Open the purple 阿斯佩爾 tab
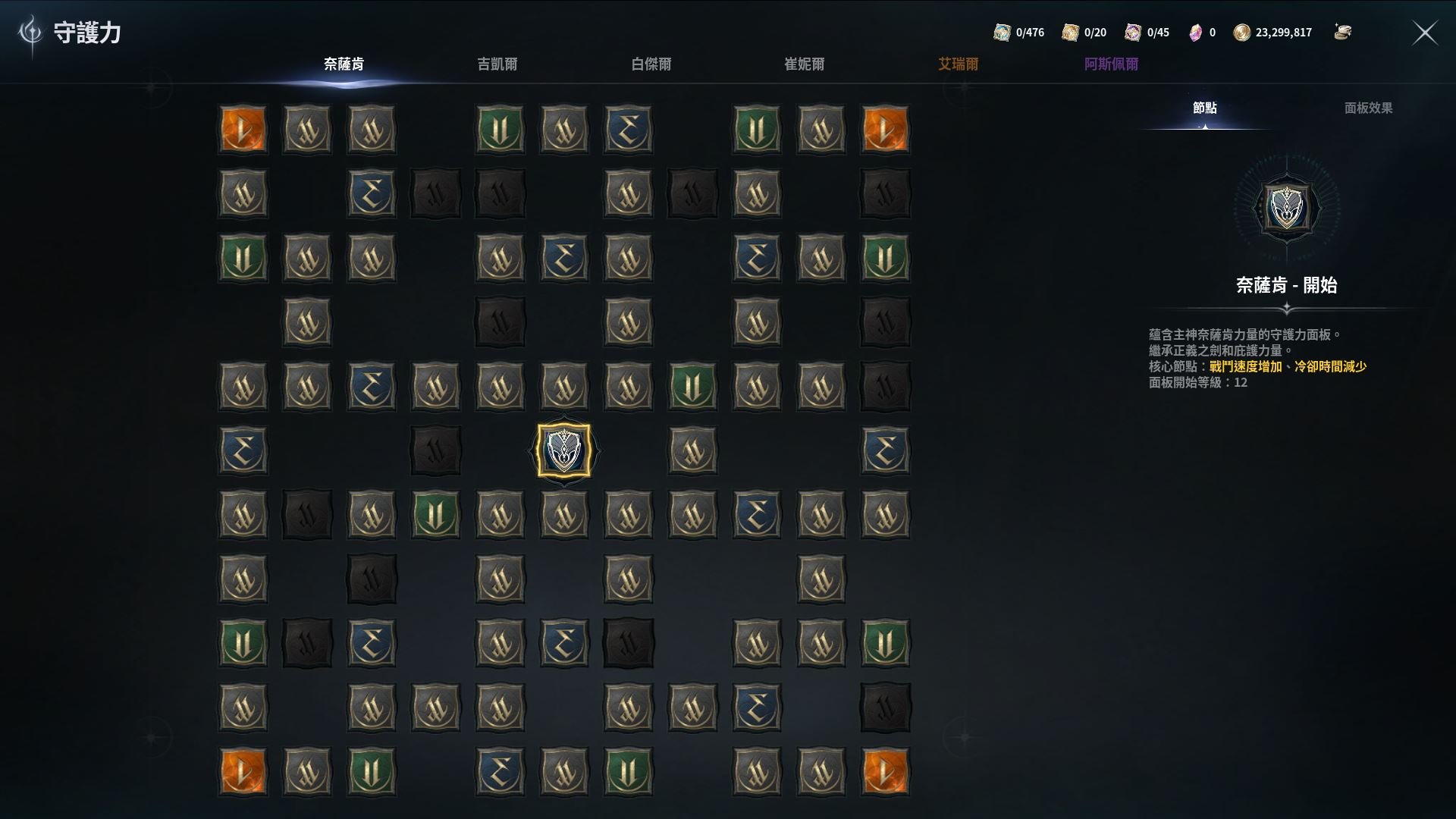The width and height of the screenshot is (1456, 819). click(x=1112, y=64)
